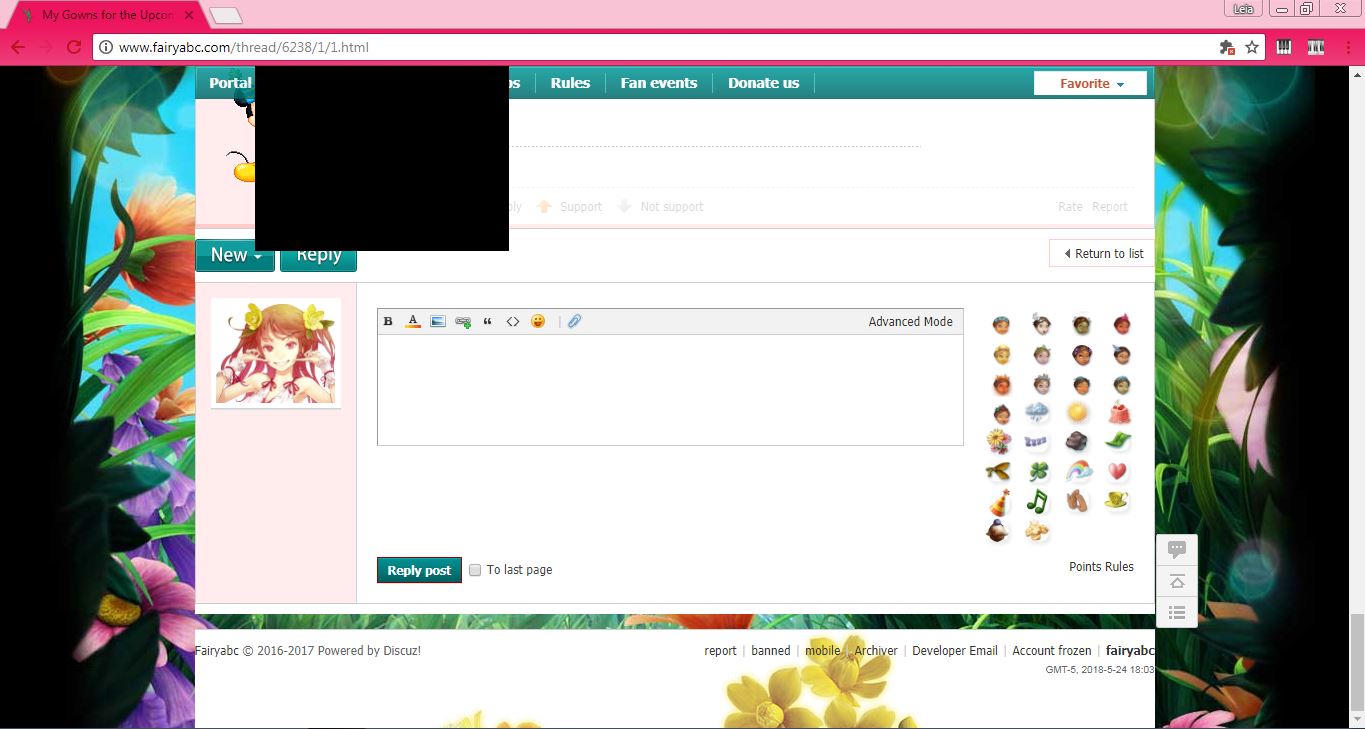The width and height of the screenshot is (1365, 729).
Task: Click Return to list link
Action: [x=1102, y=254]
